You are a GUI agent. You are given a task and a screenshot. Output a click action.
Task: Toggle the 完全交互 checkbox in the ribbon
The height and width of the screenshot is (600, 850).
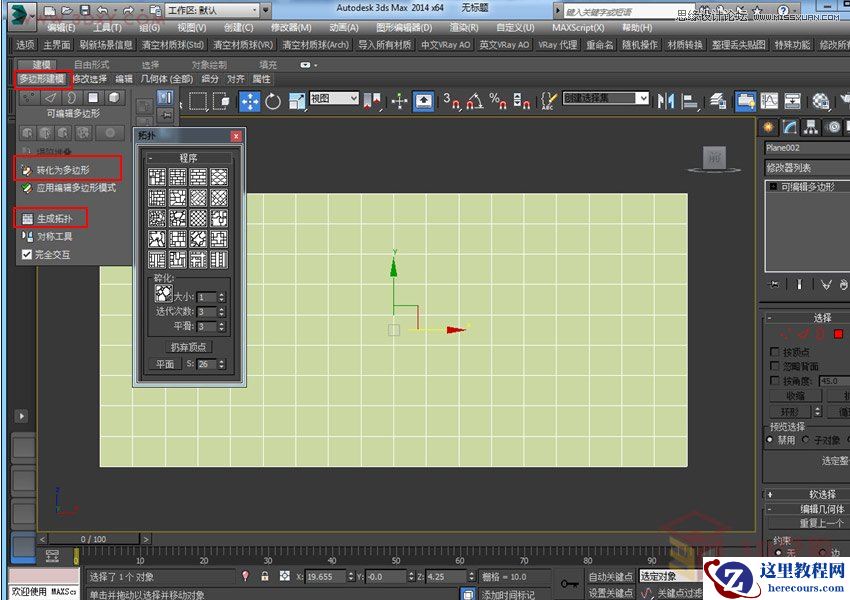(26, 254)
